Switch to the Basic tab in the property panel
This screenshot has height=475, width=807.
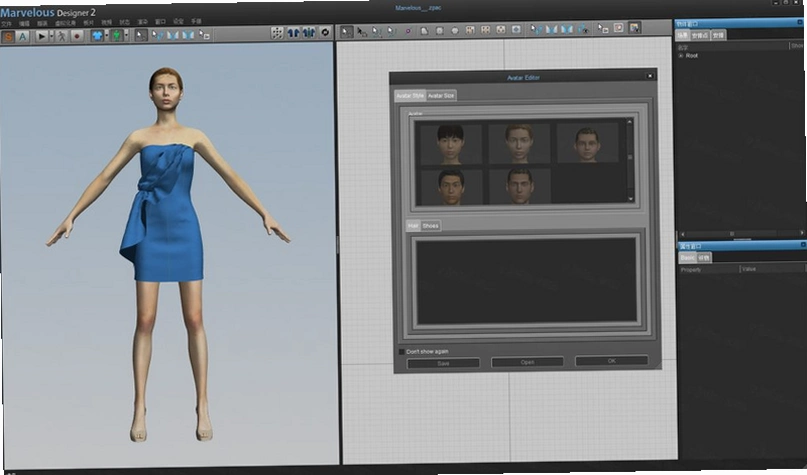687,258
